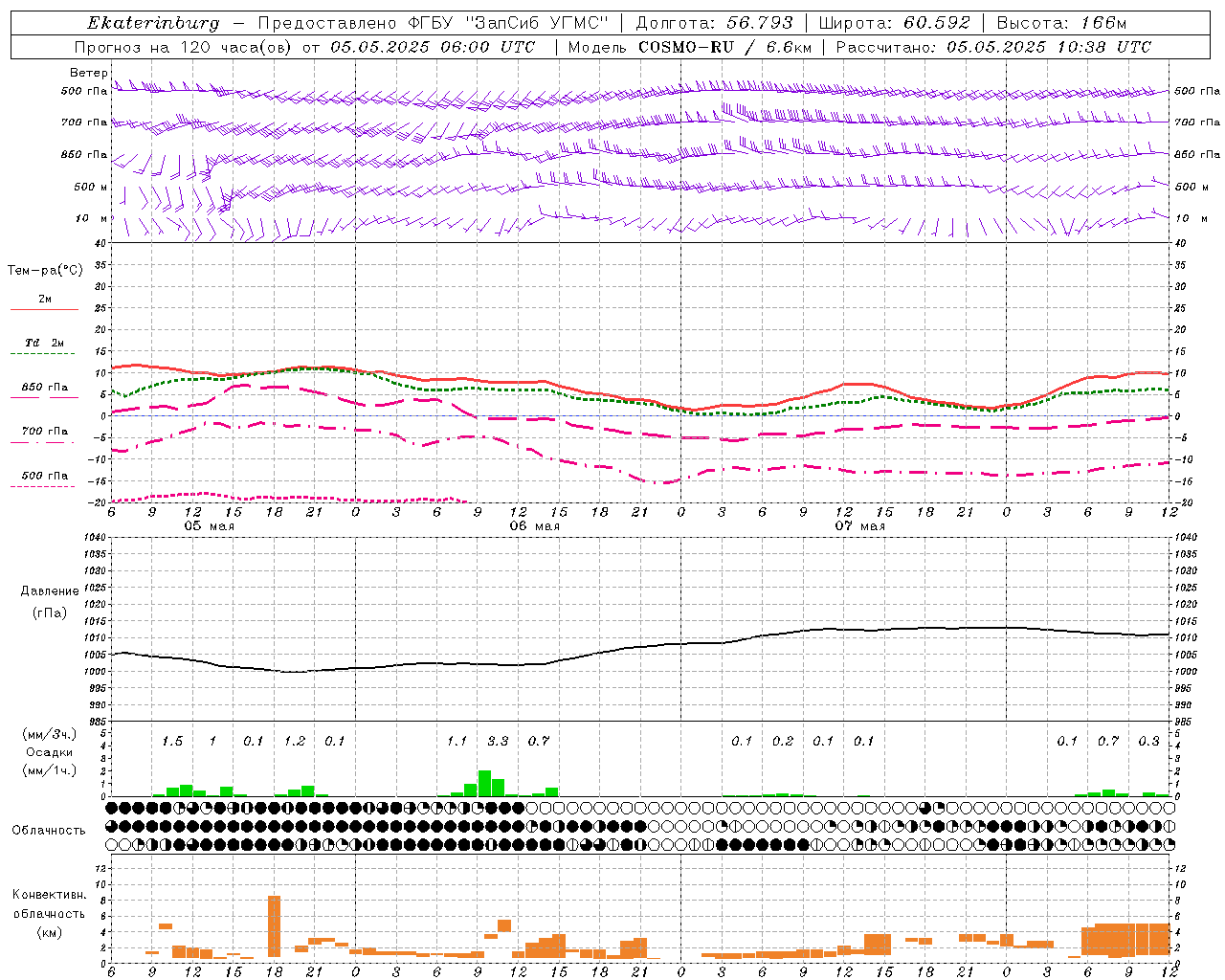The image size is (1225, 980).
Task: Click the '1040' top pressure axis value on left
Action: [x=95, y=537]
